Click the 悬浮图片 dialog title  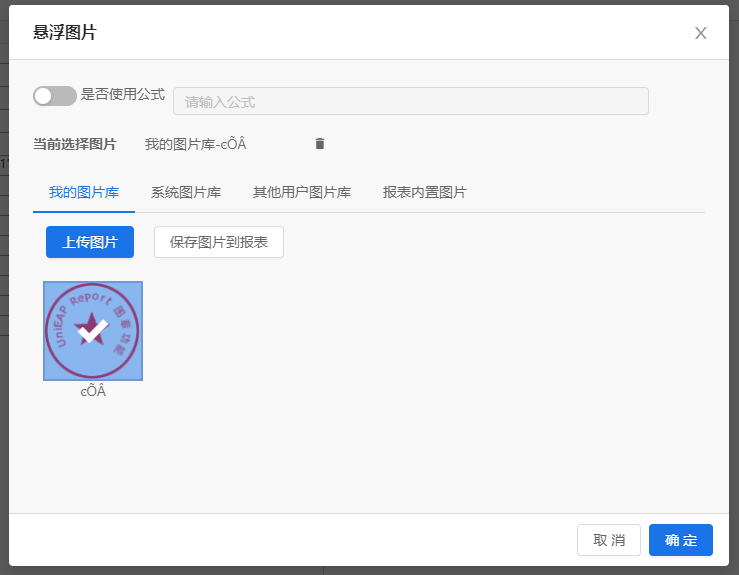pos(65,33)
